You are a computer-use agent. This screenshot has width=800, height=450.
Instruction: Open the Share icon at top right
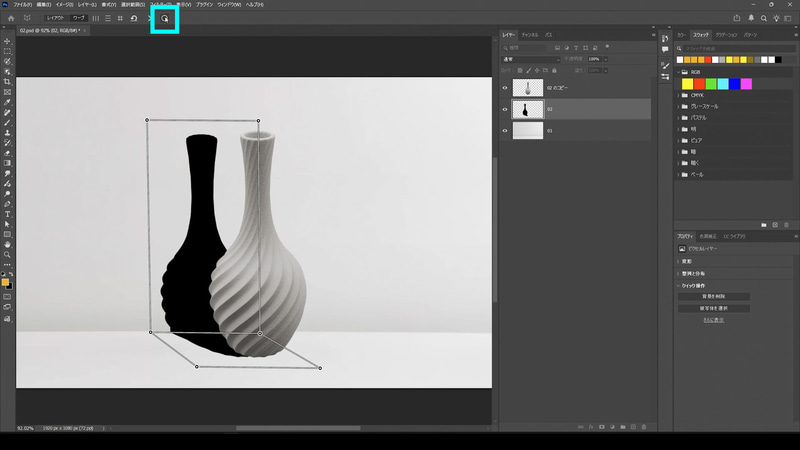[x=737, y=18]
